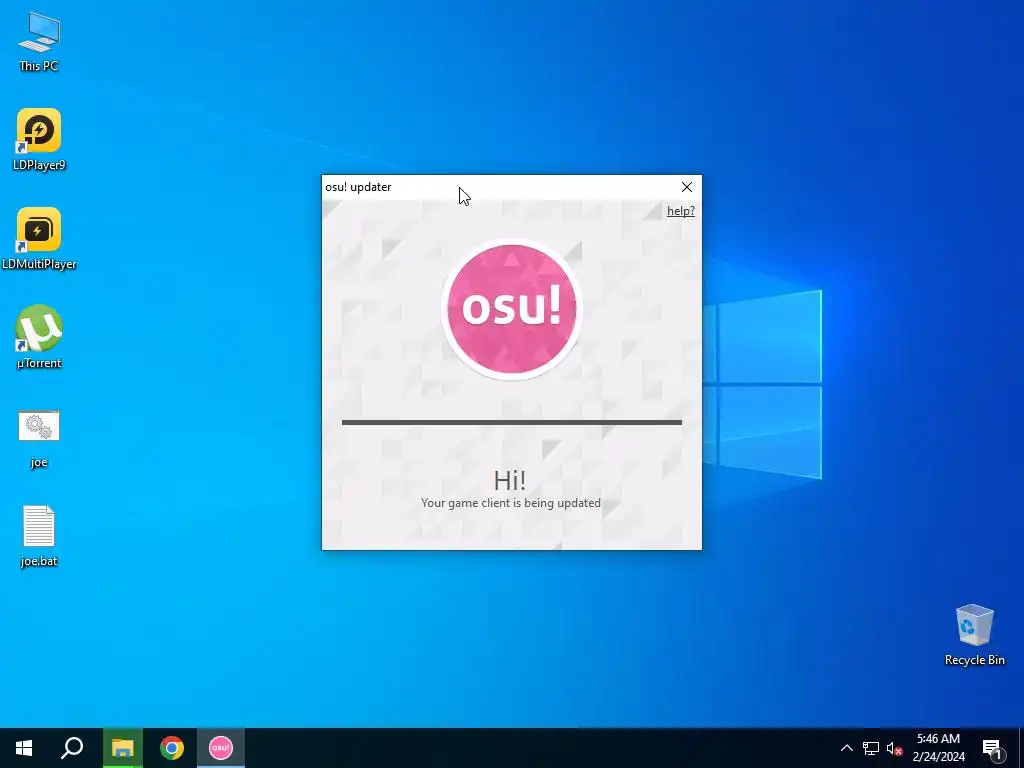Open File Explorer from the taskbar

[x=122, y=748]
